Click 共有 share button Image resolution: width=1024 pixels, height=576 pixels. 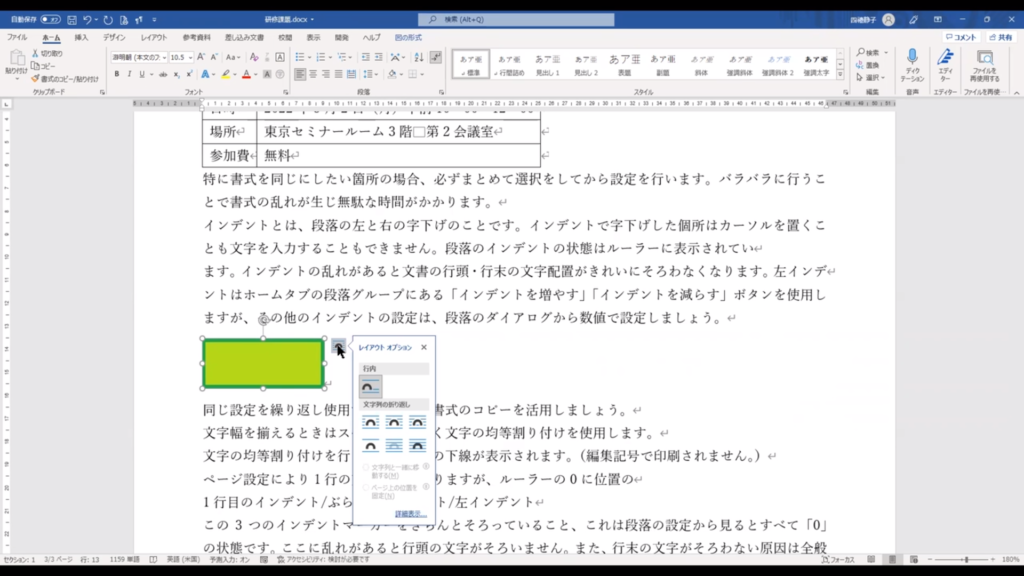1001,37
